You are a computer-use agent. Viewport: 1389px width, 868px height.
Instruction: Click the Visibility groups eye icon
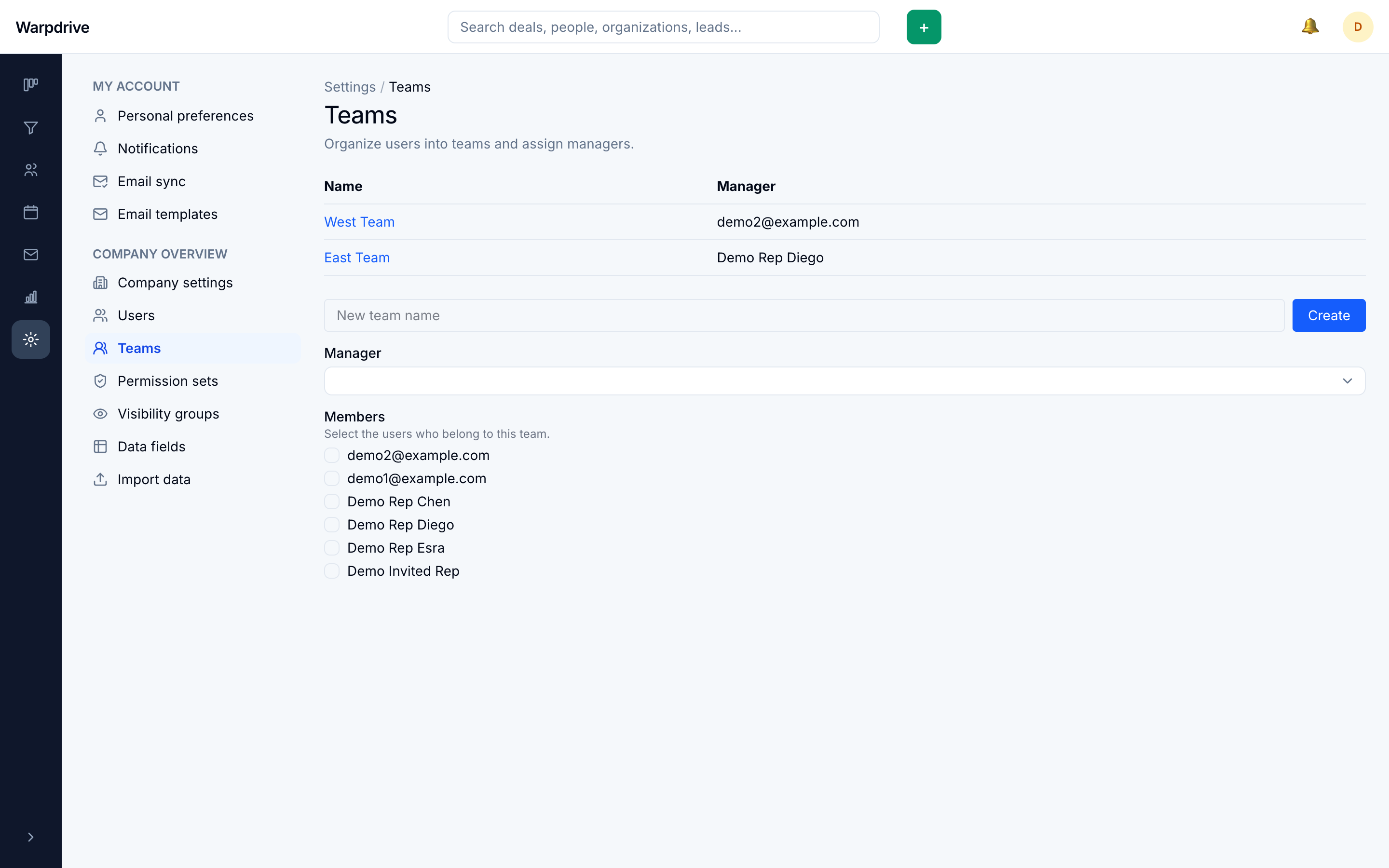click(100, 414)
